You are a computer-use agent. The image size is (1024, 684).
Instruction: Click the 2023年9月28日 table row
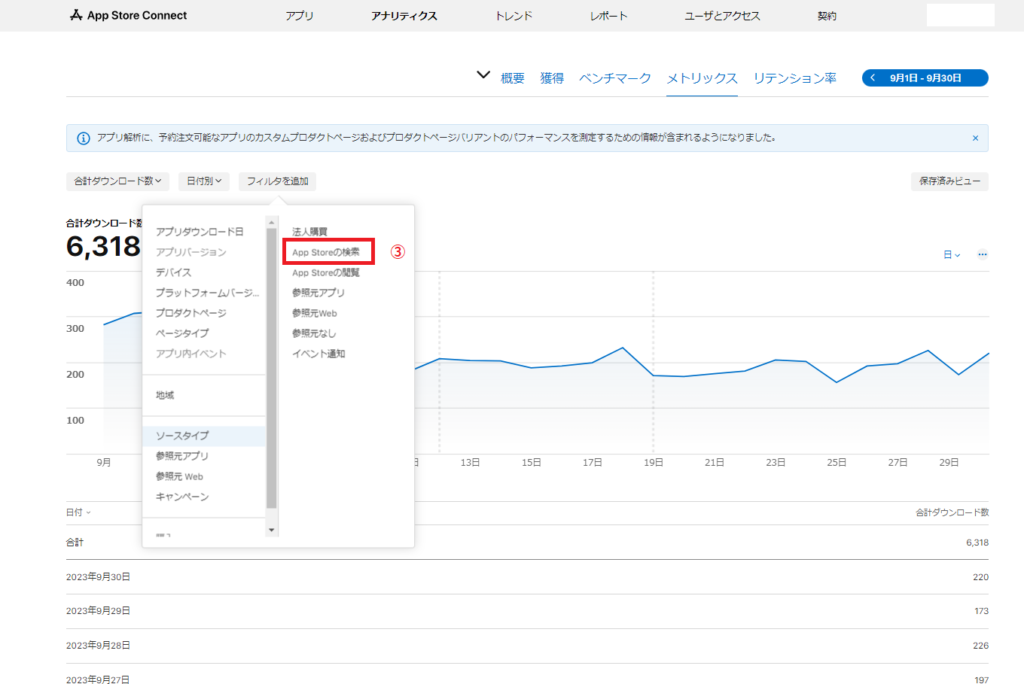coord(527,645)
